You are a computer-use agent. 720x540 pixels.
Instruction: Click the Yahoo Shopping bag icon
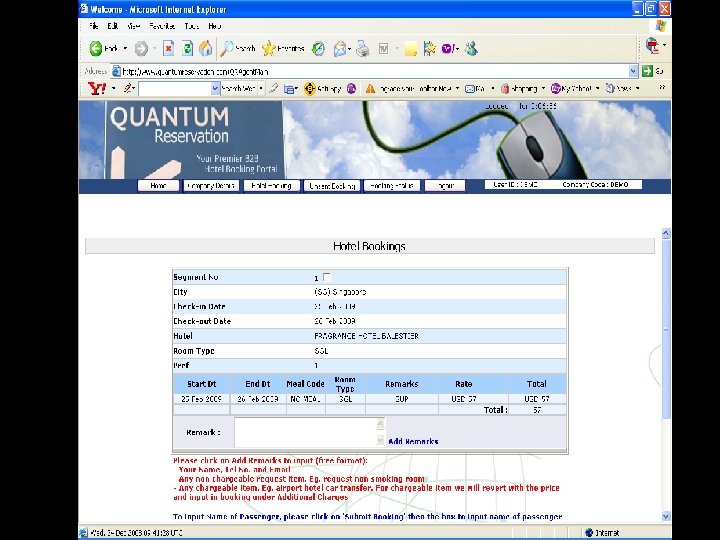tap(505, 89)
